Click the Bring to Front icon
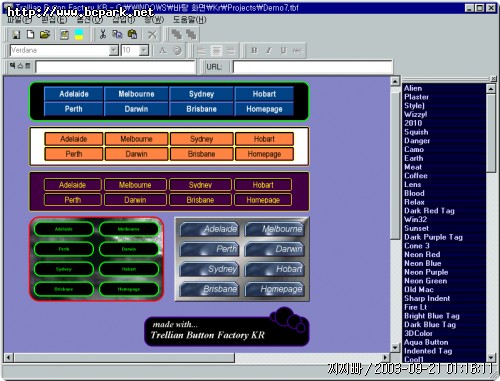The image size is (500, 381). [x=176, y=34]
